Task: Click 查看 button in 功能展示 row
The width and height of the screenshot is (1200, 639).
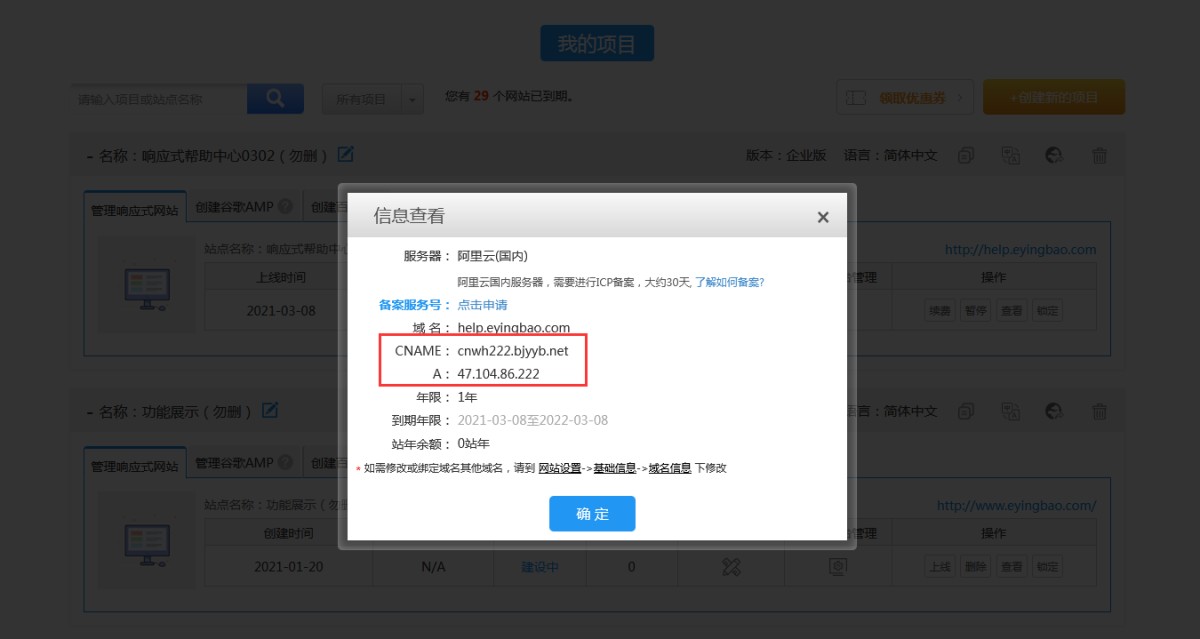Action: [x=1011, y=567]
